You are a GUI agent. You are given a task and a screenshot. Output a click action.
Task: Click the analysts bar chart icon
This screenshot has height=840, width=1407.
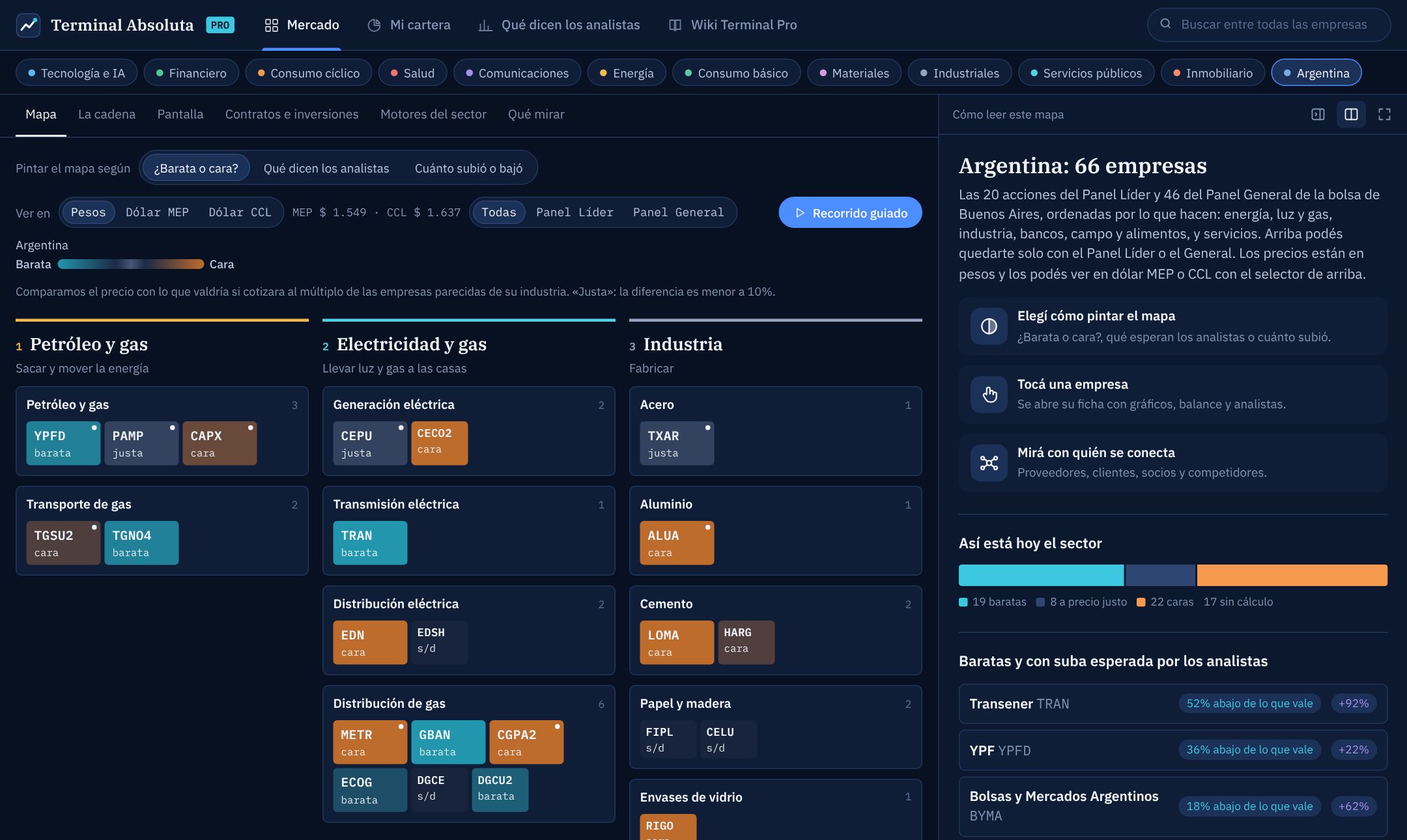click(x=485, y=25)
